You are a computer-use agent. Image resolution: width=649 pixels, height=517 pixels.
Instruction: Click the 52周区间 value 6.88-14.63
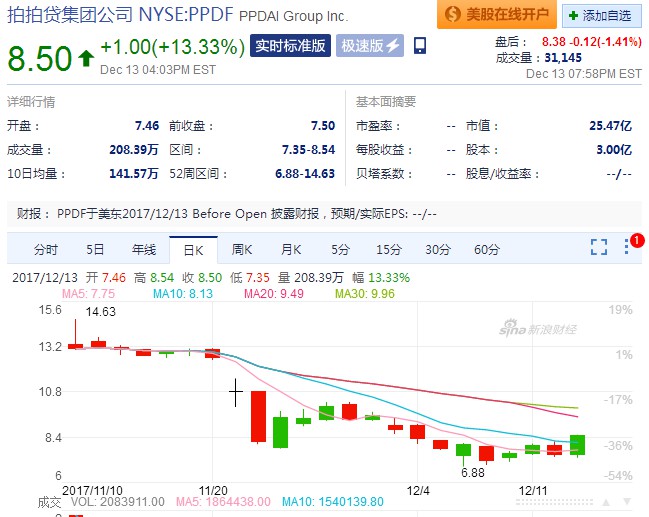coord(305,173)
